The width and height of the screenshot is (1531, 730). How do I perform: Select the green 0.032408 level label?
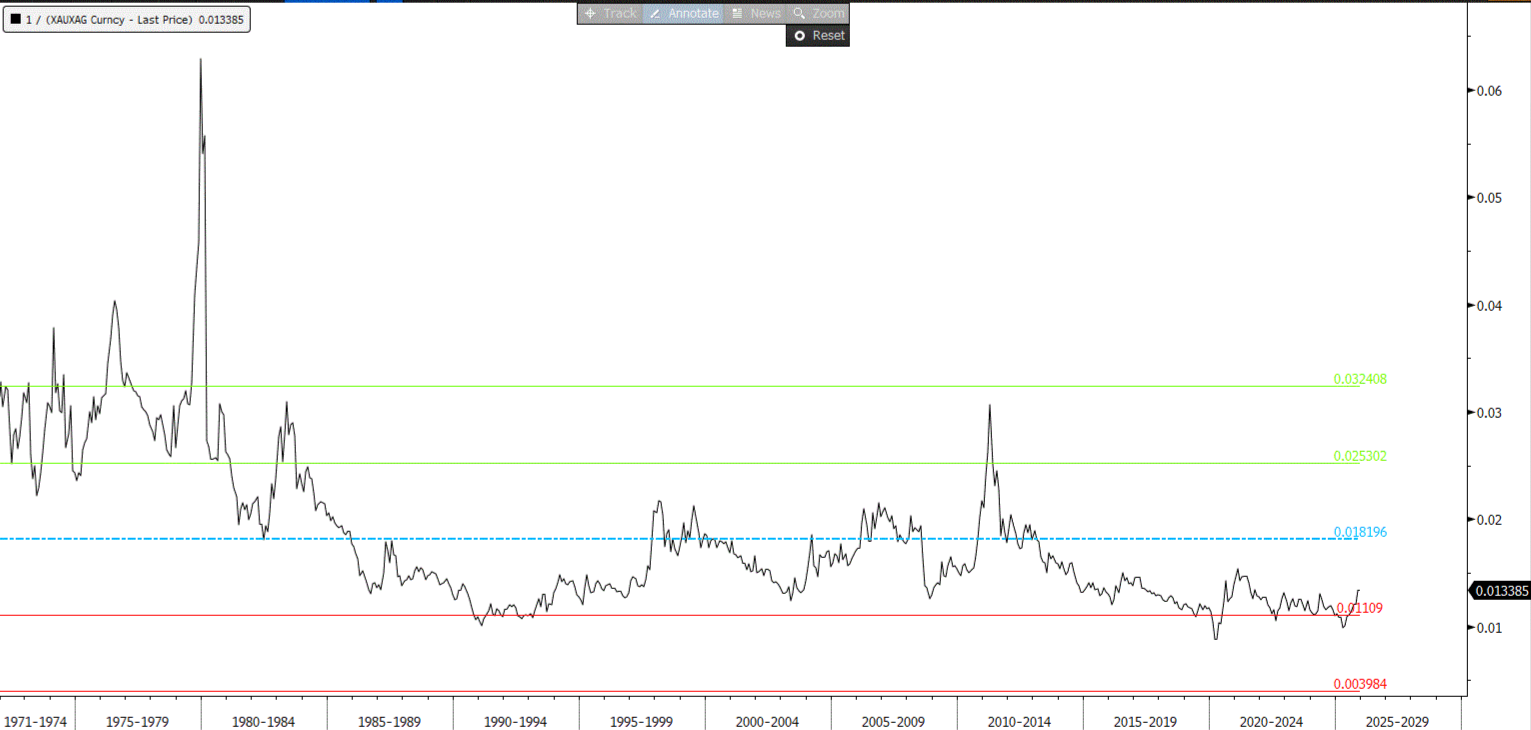(1360, 380)
